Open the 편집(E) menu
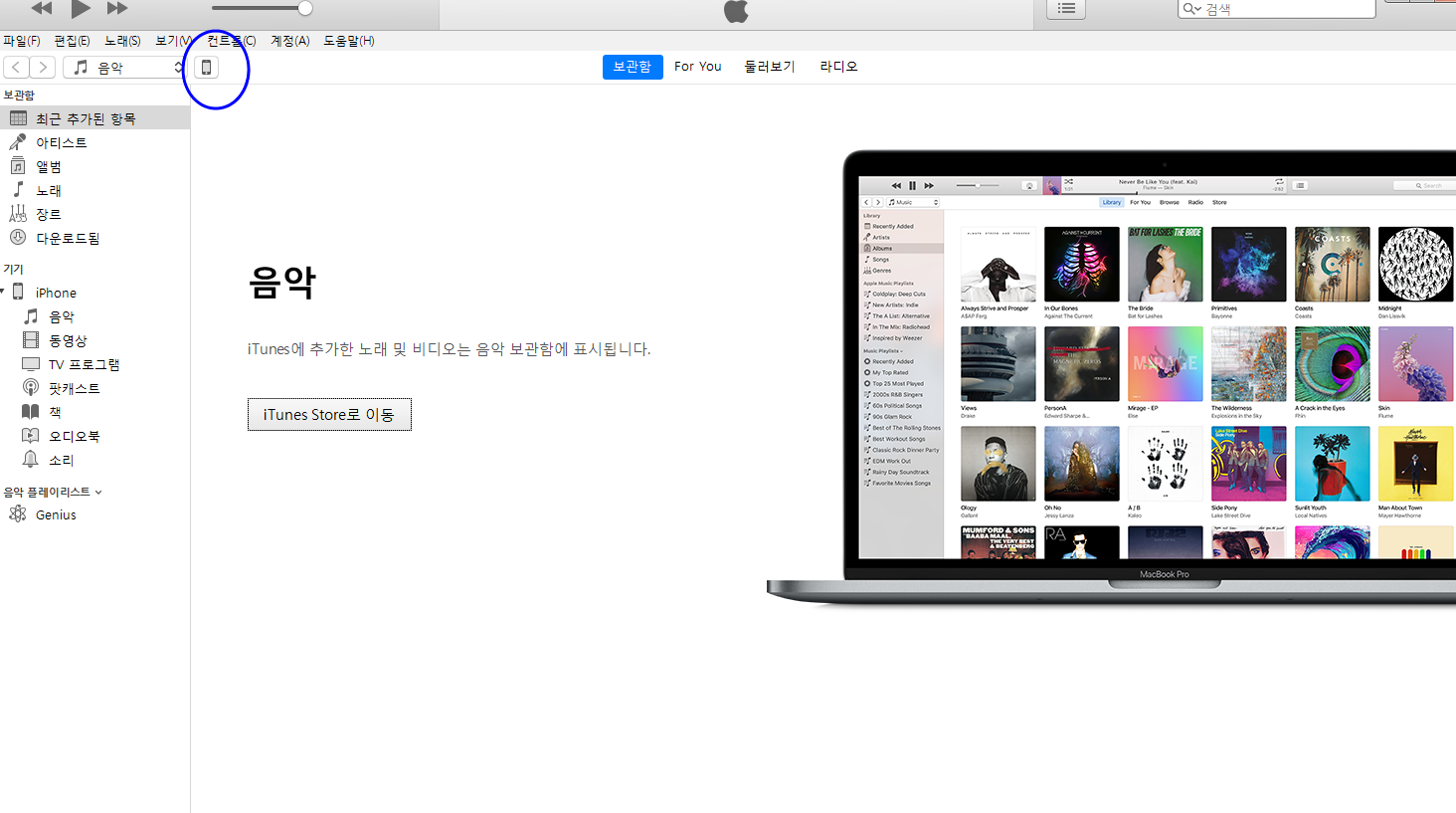 (x=72, y=41)
